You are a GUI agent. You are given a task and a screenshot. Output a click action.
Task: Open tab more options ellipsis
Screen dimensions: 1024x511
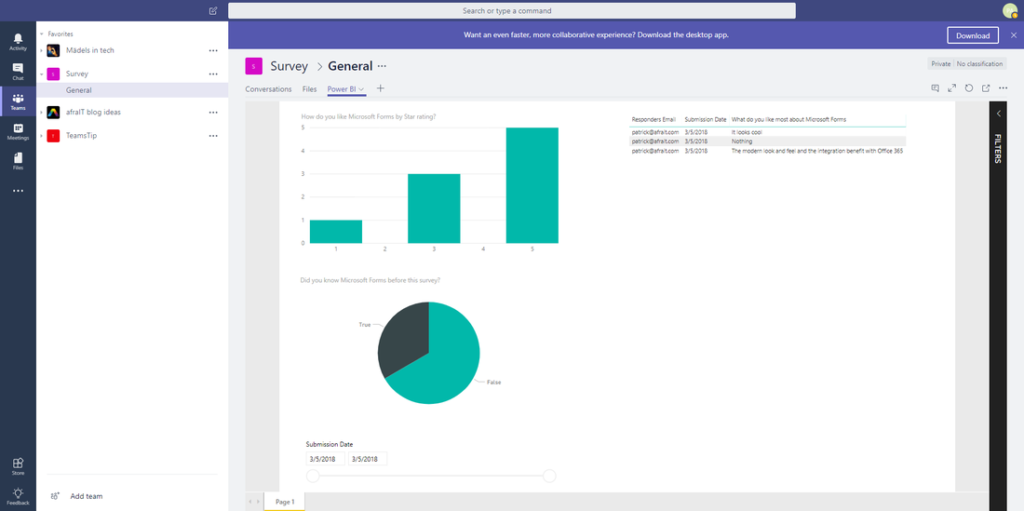coord(1003,88)
